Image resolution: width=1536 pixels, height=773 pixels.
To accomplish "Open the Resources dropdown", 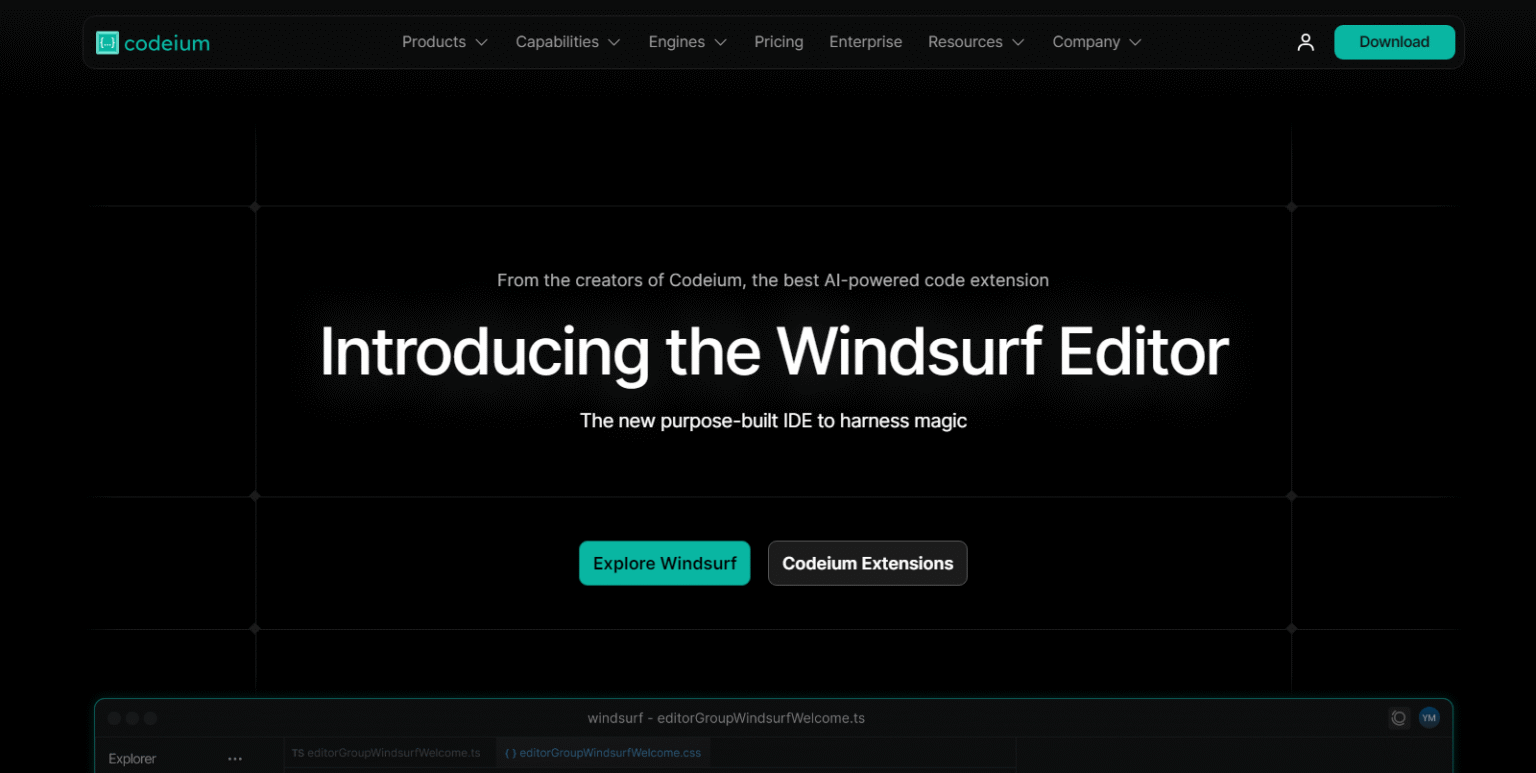I will 975,42.
